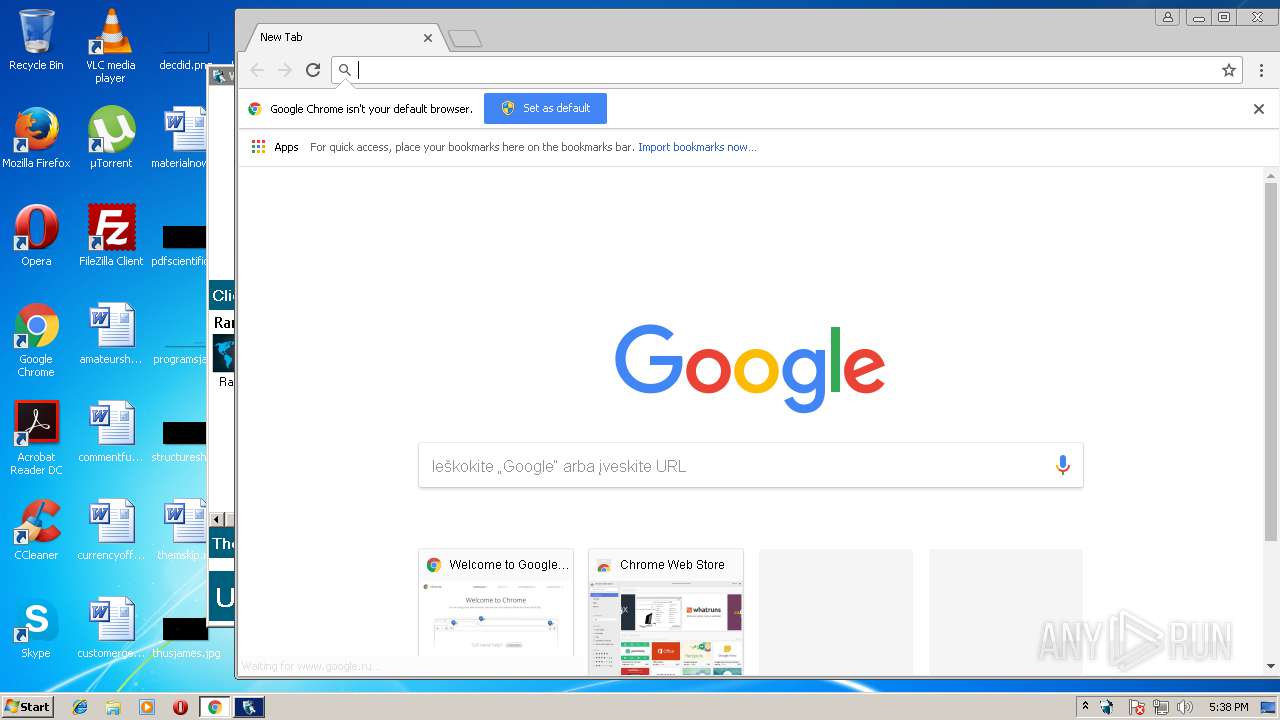
Task: Select the Skype desktop icon
Action: 36,628
